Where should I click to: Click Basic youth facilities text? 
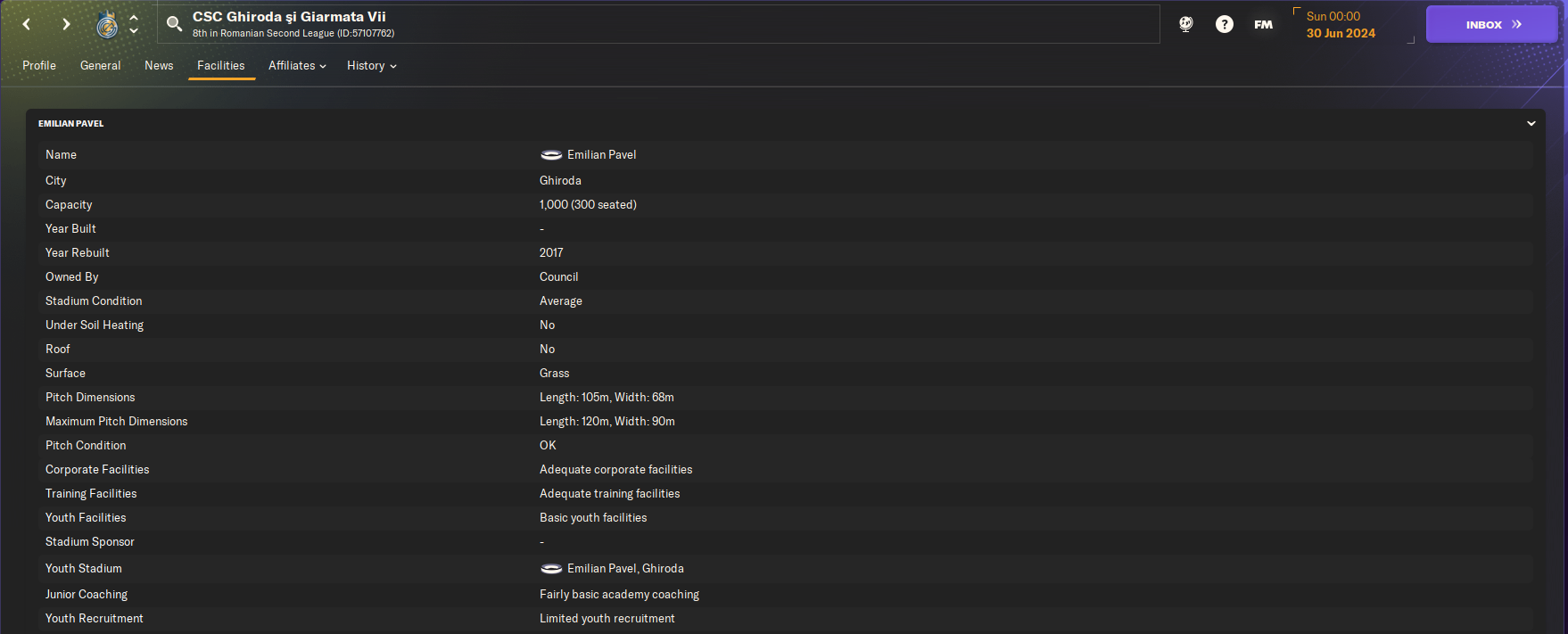click(x=593, y=518)
